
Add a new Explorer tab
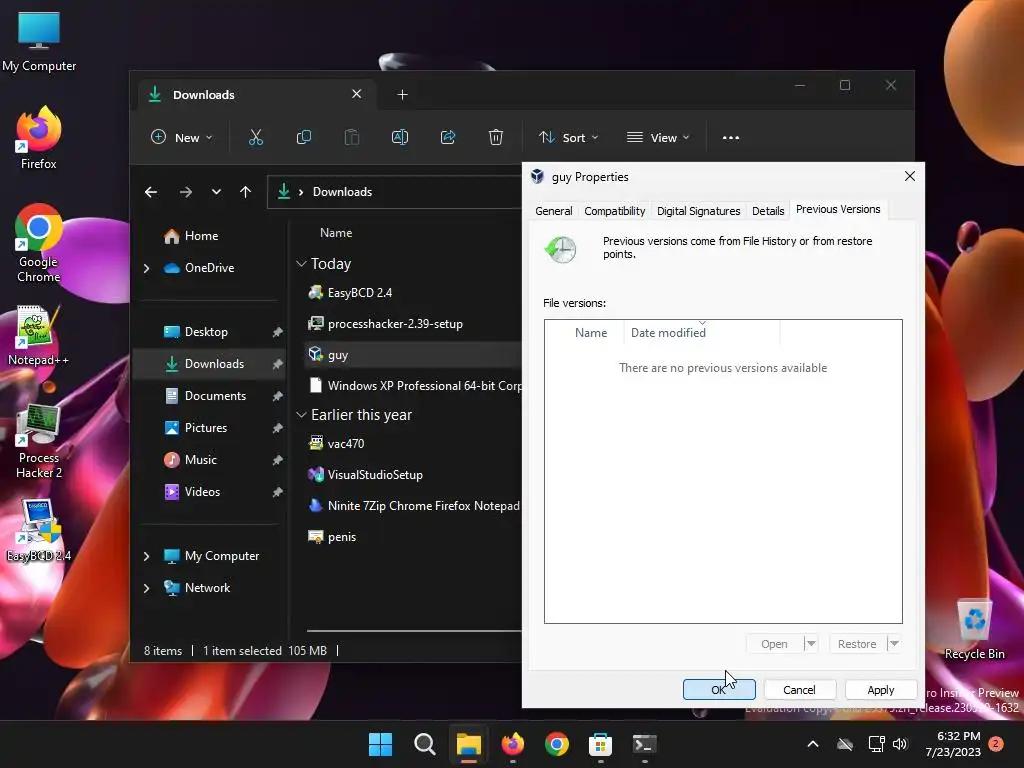pyautogui.click(x=402, y=95)
